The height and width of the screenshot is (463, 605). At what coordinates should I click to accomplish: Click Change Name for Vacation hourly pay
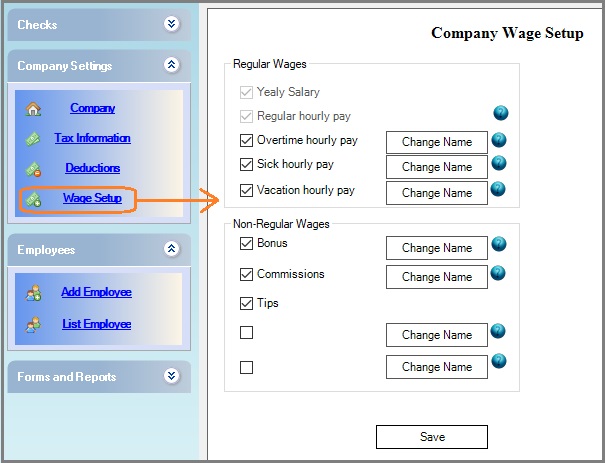pyautogui.click(x=436, y=193)
